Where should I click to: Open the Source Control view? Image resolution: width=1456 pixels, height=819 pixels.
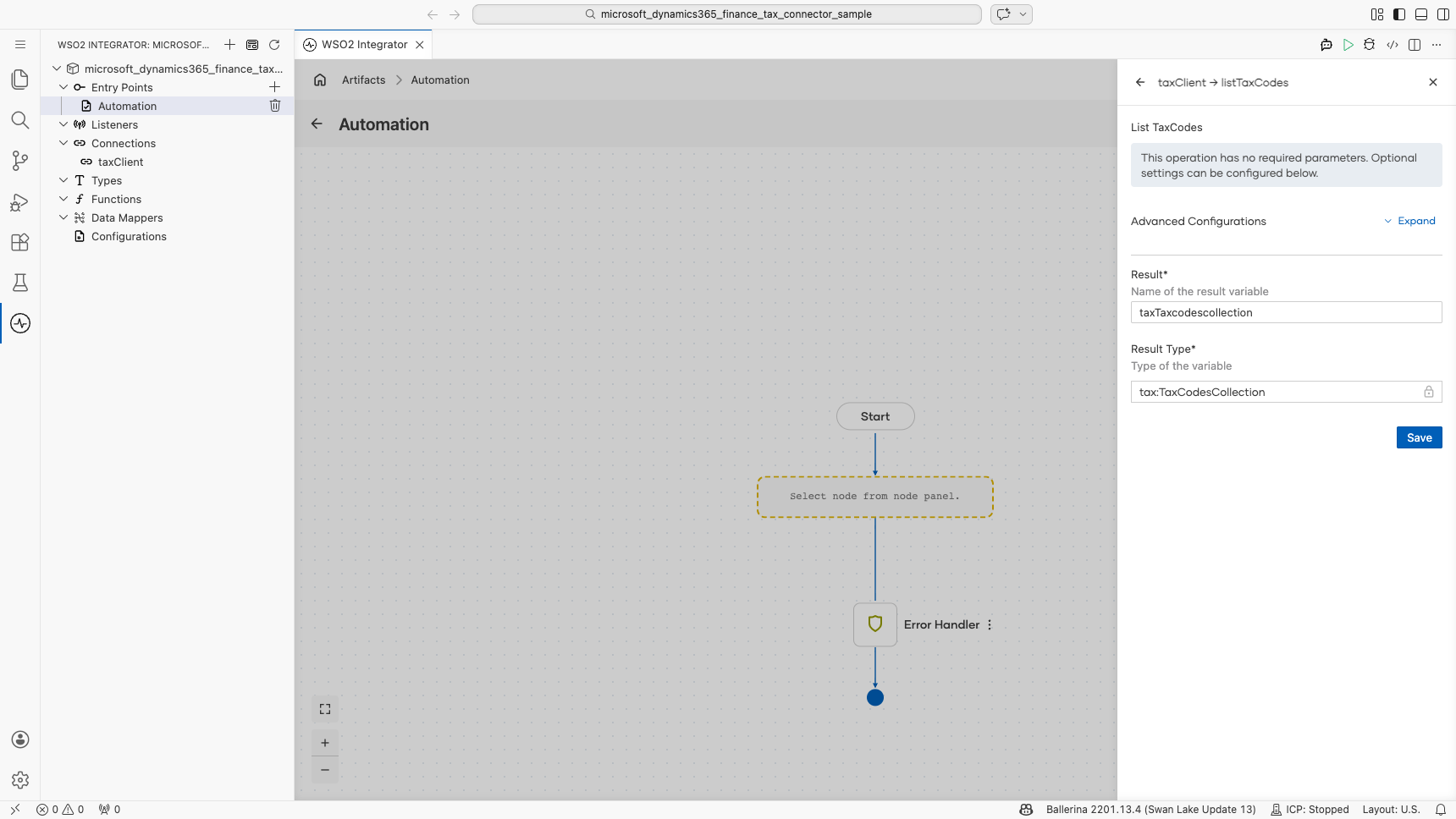tap(20, 161)
